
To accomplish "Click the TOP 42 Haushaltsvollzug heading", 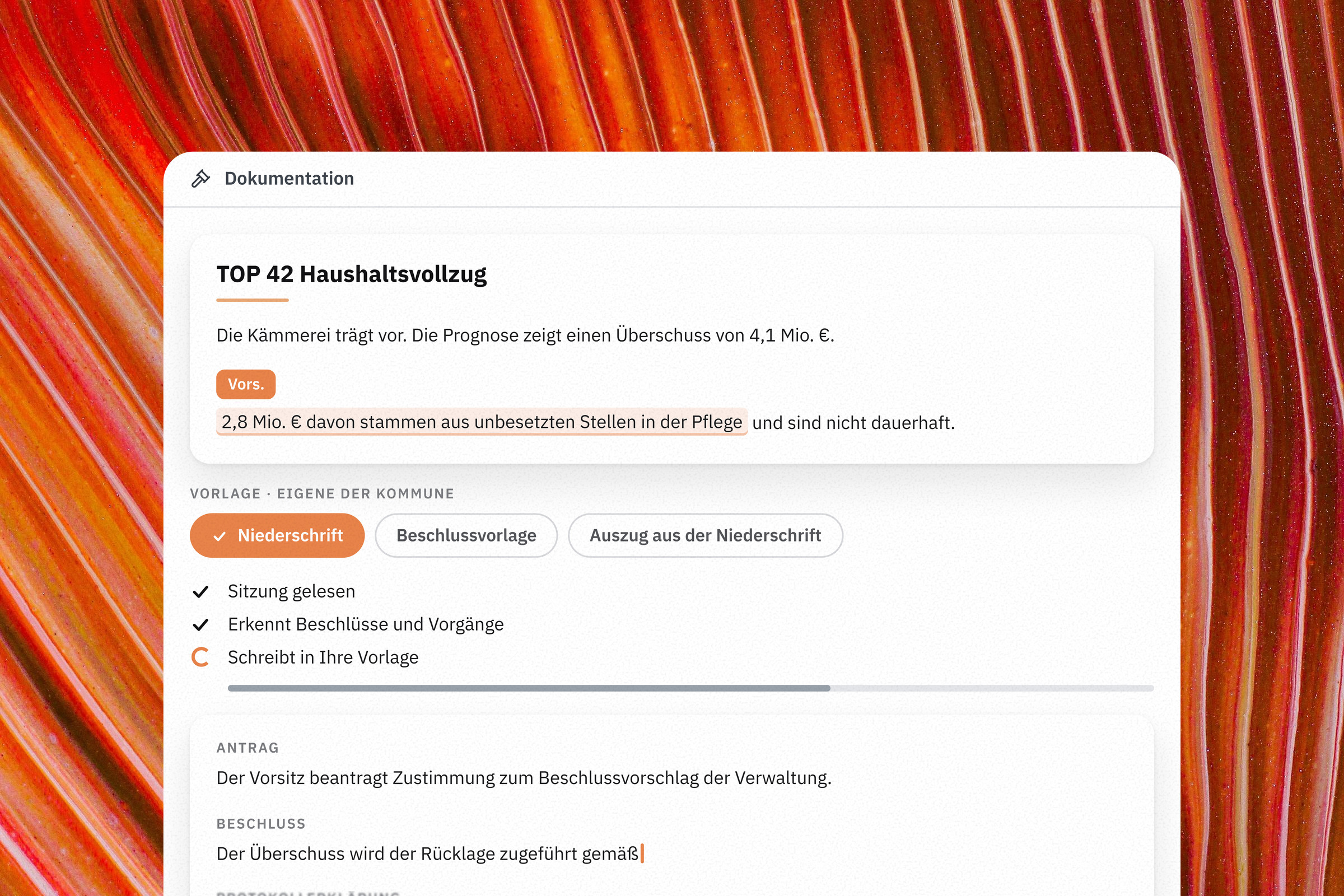I will pyautogui.click(x=352, y=274).
